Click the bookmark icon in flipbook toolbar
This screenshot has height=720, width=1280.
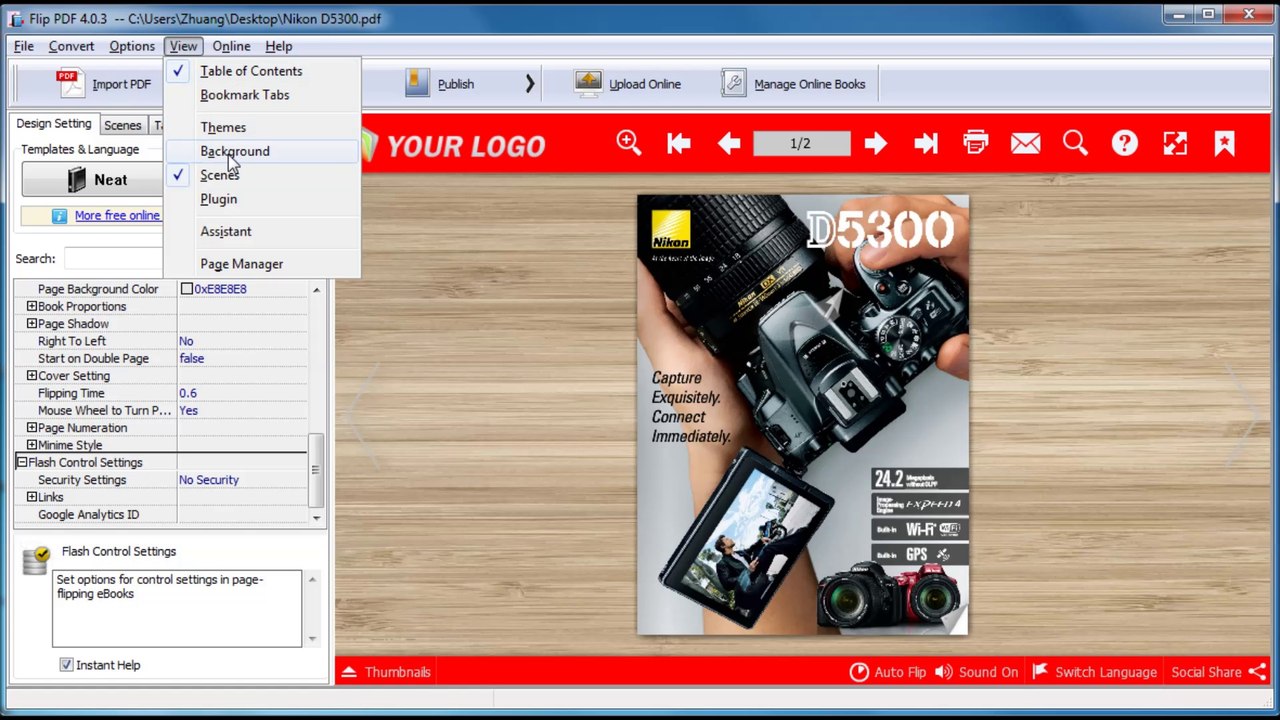tap(1224, 144)
